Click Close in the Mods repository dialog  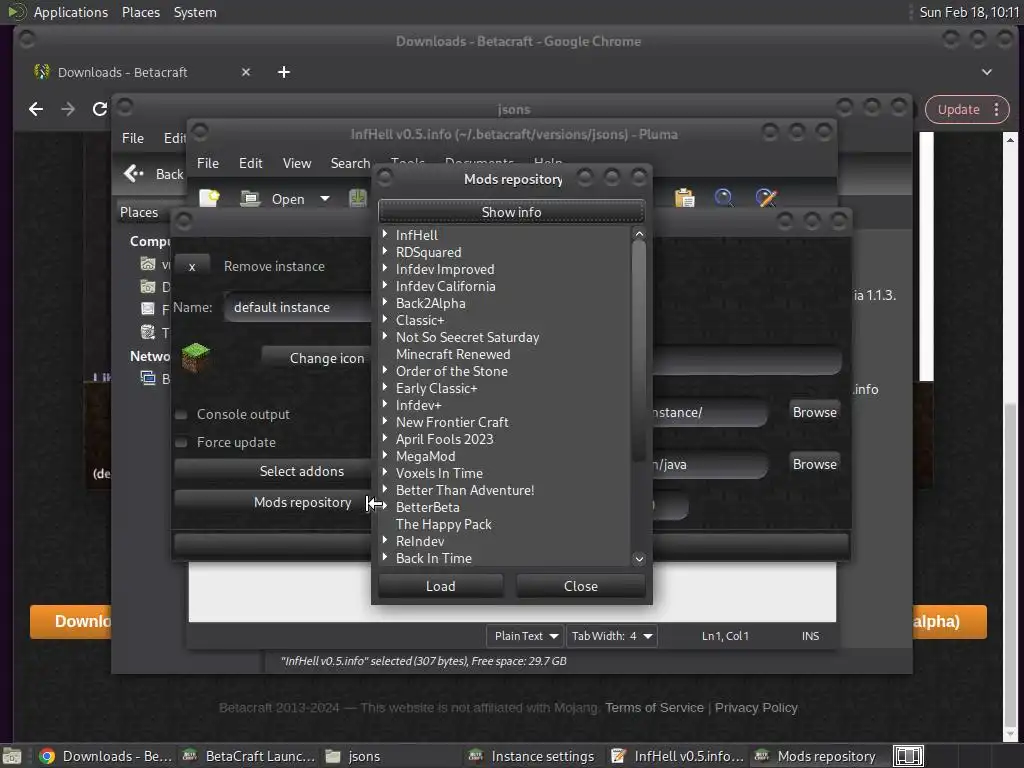coord(581,586)
